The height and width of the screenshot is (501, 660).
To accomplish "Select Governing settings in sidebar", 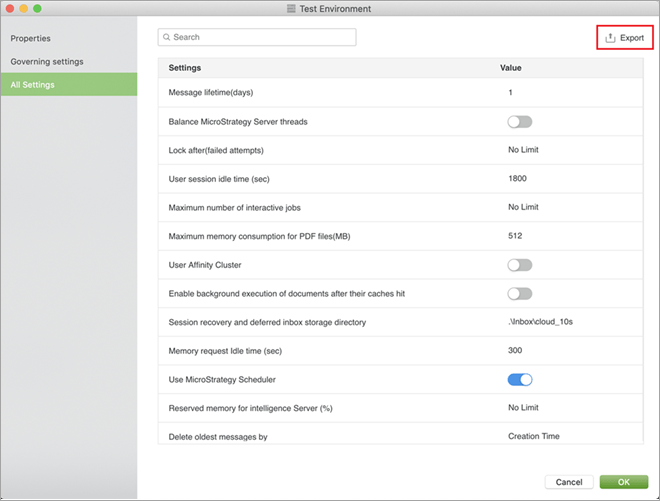I will 47,62.
